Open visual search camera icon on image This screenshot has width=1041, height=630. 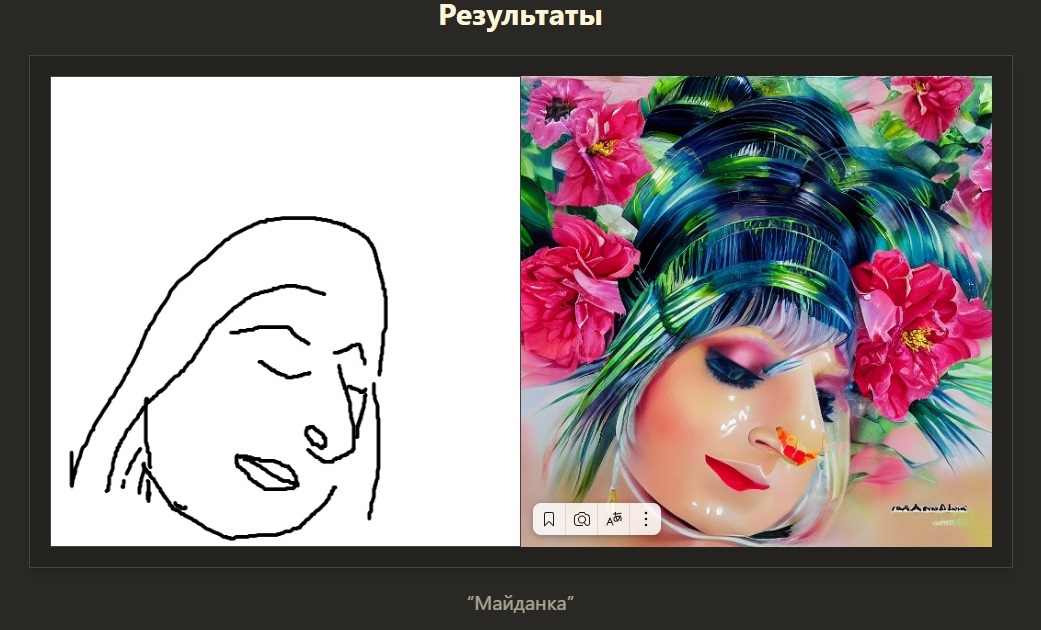coord(582,519)
